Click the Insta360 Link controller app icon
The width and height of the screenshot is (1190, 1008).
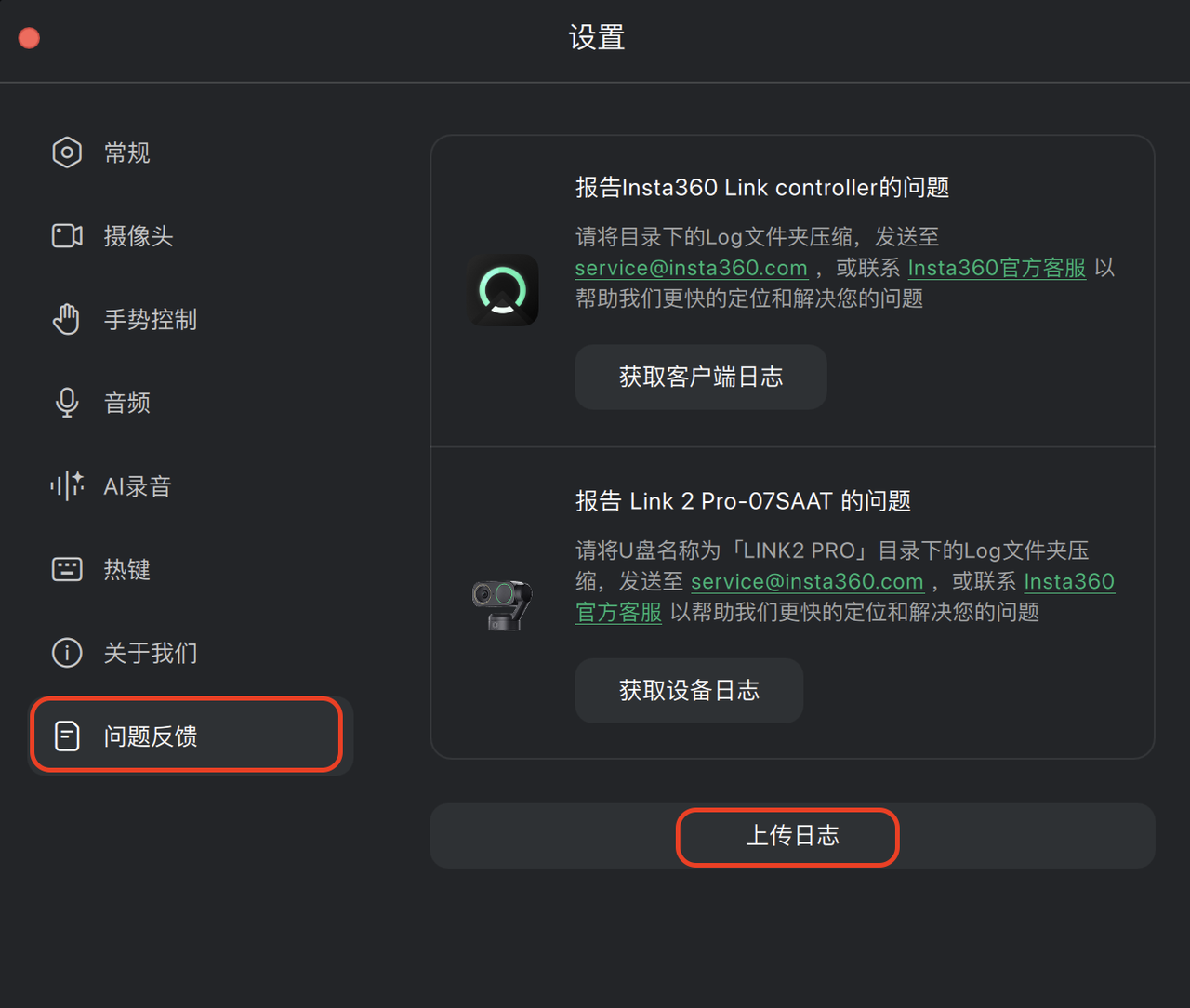503,290
